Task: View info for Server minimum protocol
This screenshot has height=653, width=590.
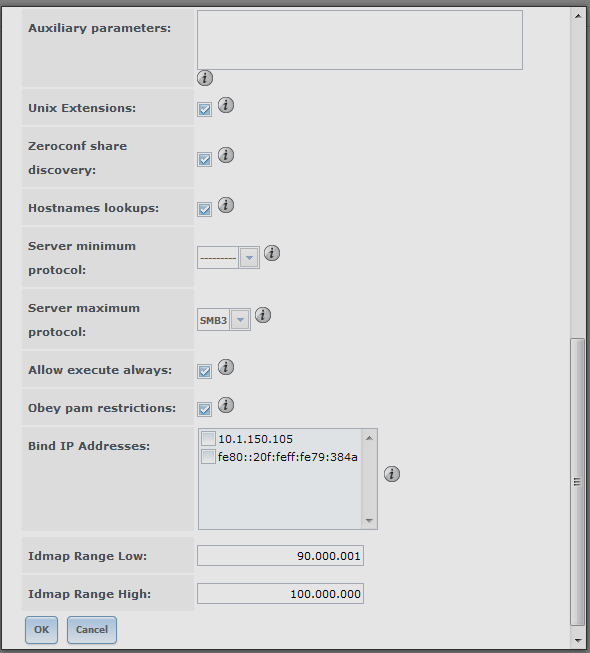Action: 272,253
